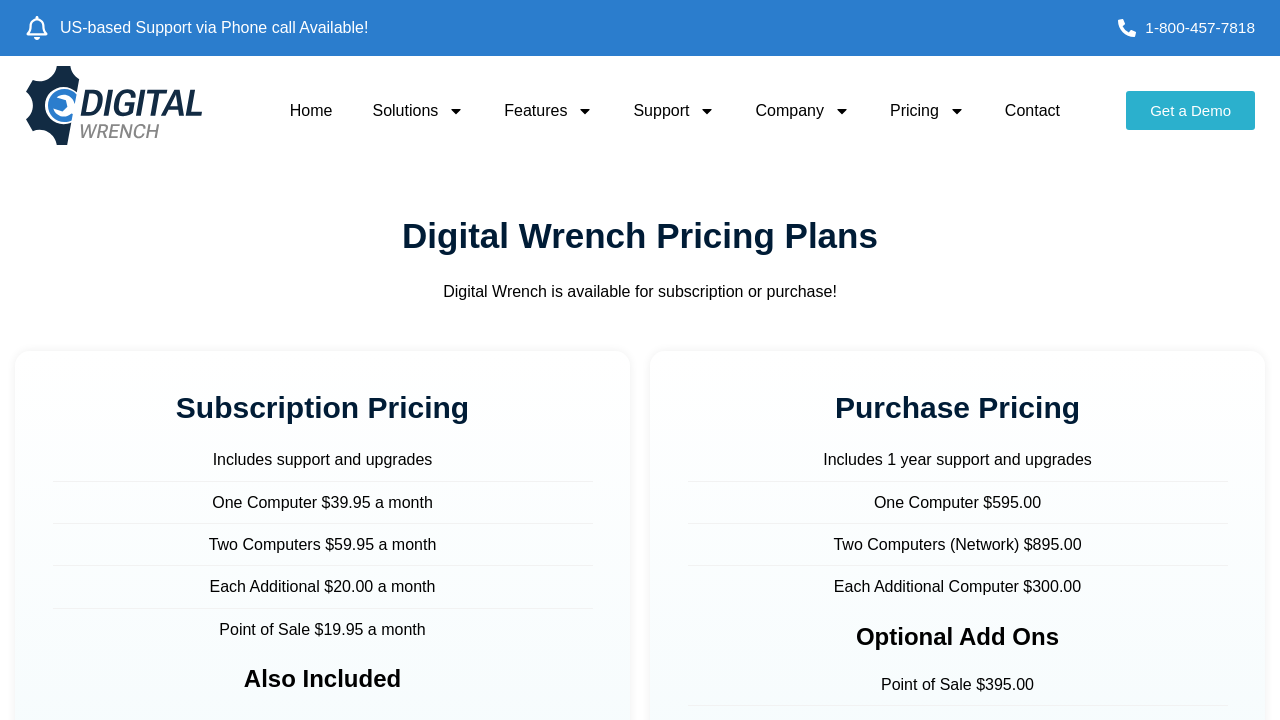1280x720 pixels.
Task: Click the Digital Wrench logo
Action: click(x=114, y=106)
